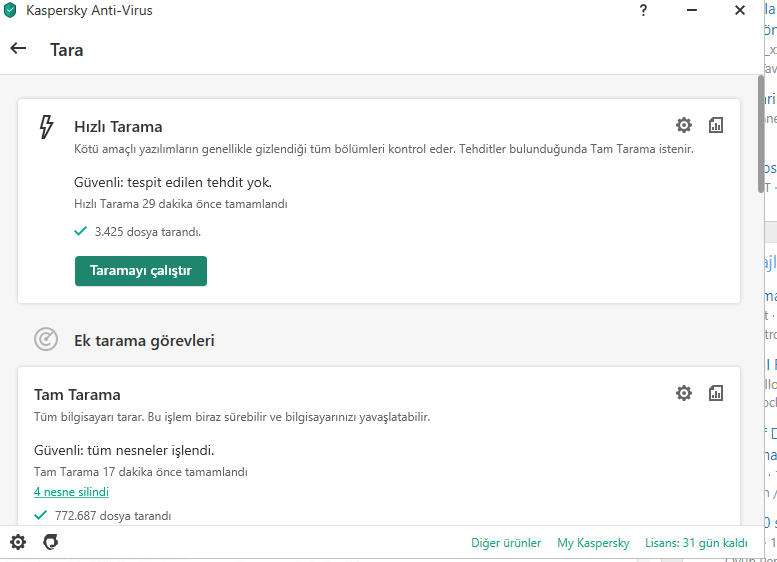Open Hızlı Tarama report icon
This screenshot has width=777, height=562.
point(716,125)
